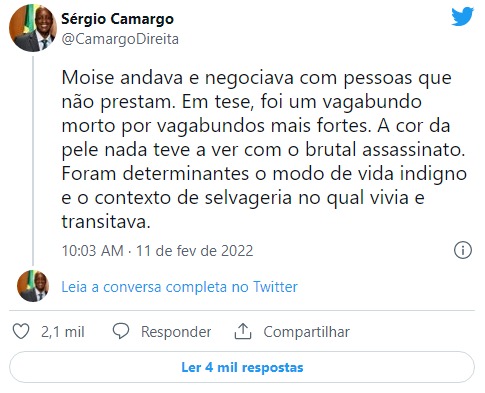
Task: Click the vertical thread line between avatars
Action: pos(33,161)
